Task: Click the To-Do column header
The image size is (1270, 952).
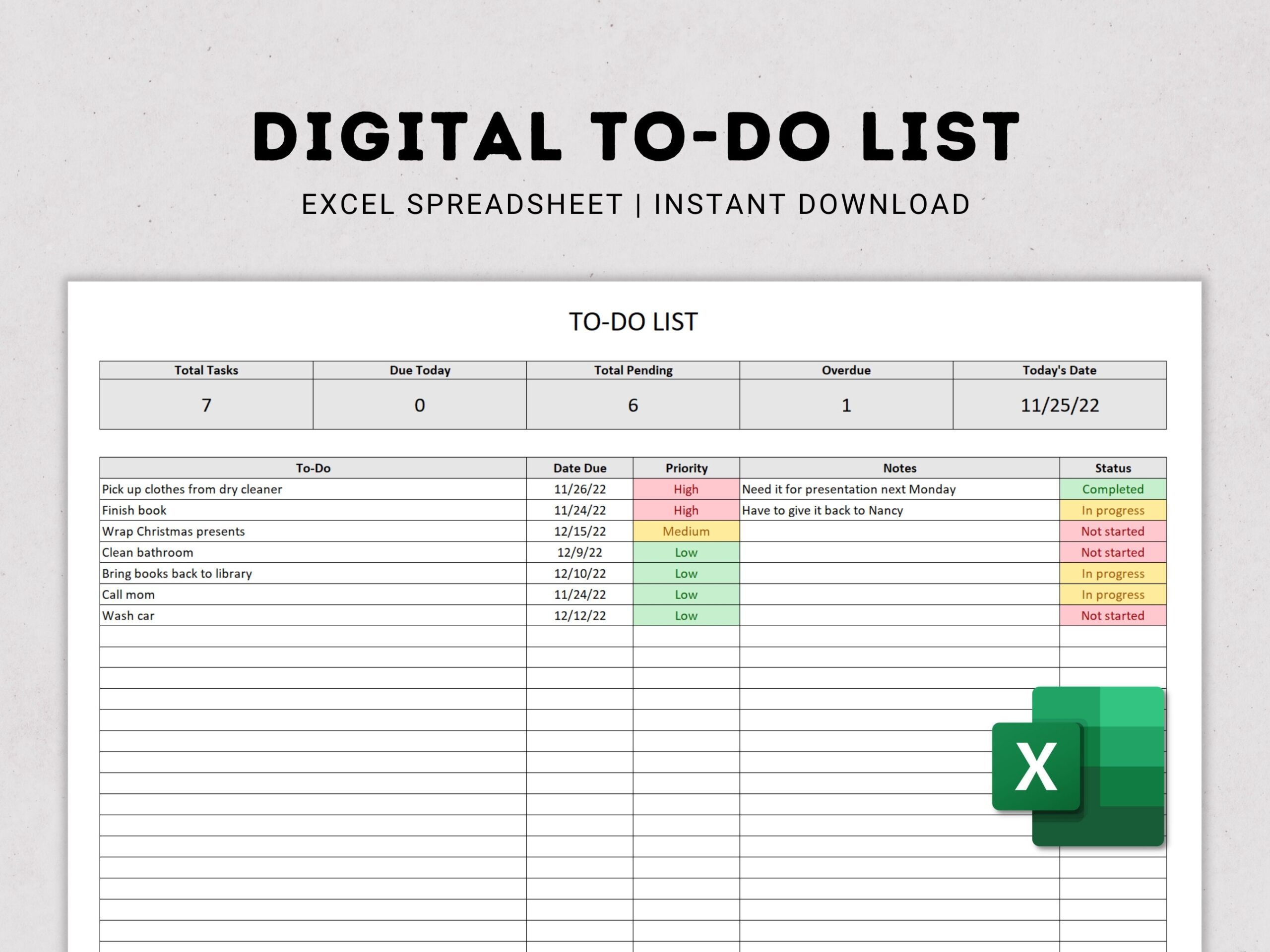Action: [x=313, y=468]
